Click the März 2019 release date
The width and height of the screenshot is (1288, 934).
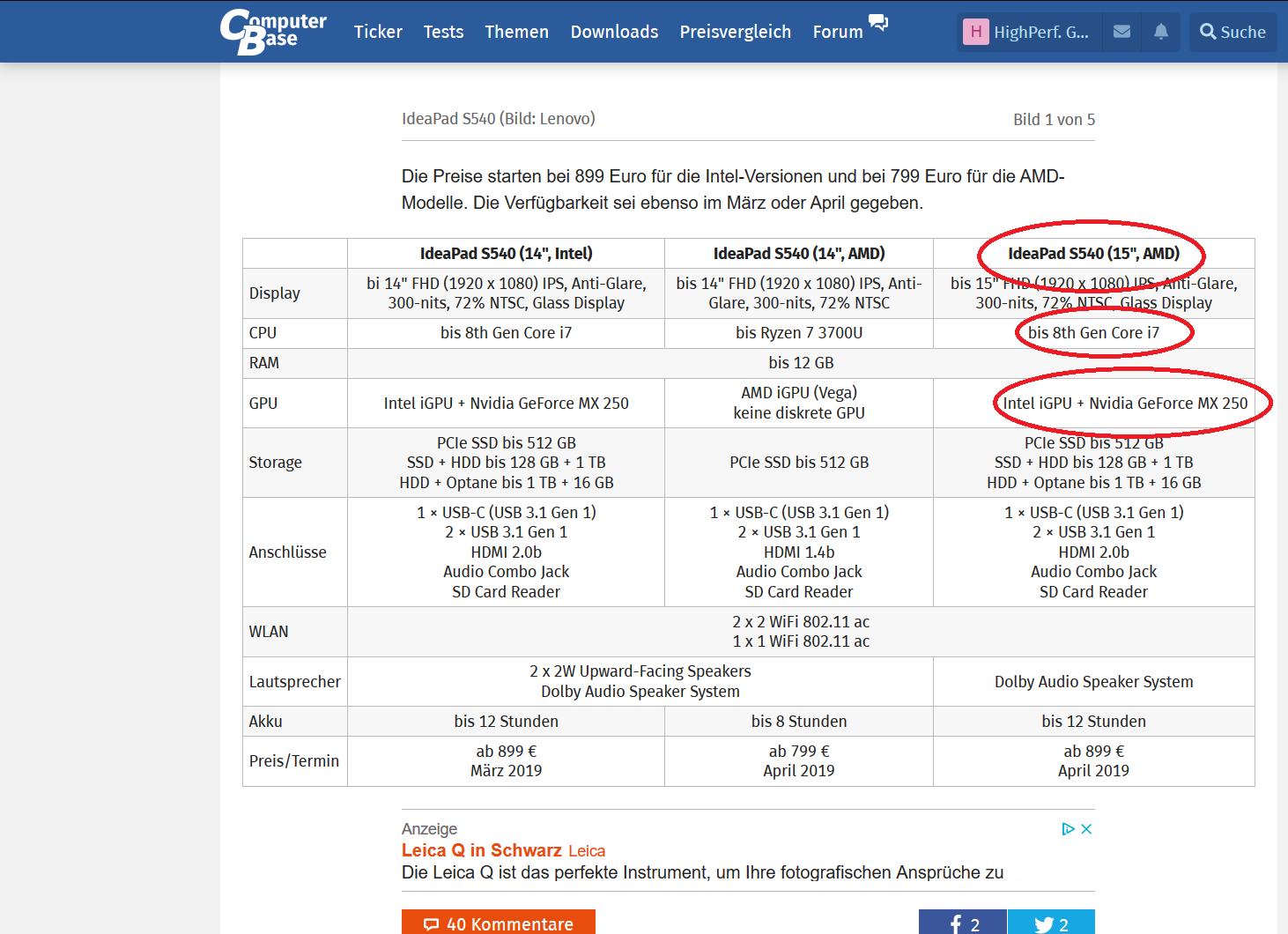tap(506, 771)
